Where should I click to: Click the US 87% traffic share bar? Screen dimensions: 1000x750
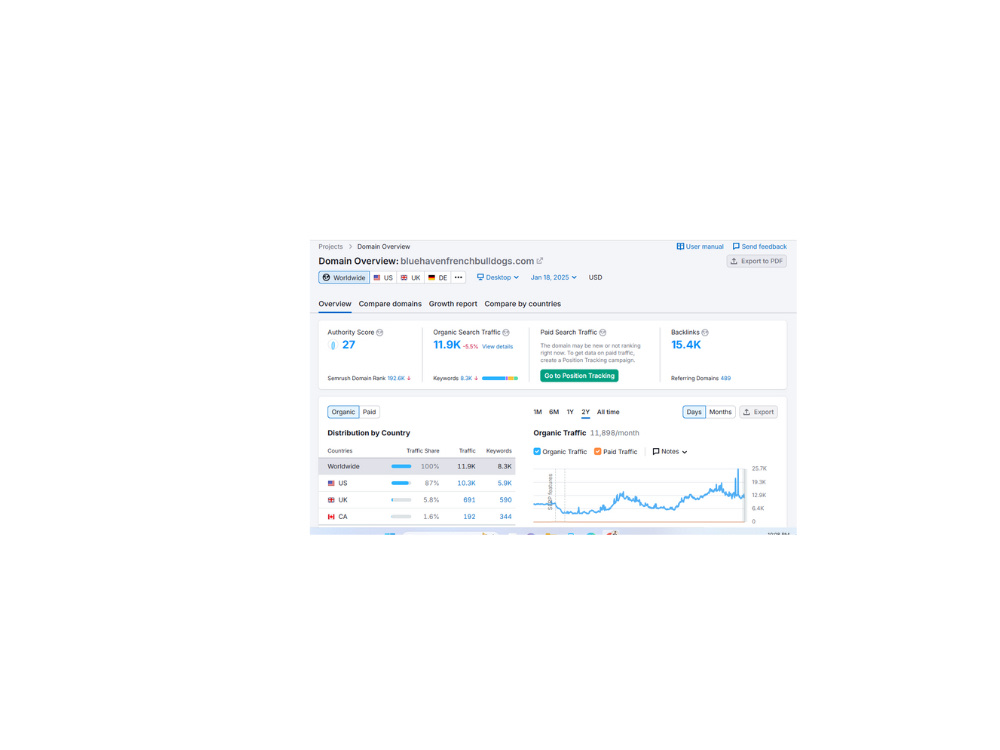point(401,483)
